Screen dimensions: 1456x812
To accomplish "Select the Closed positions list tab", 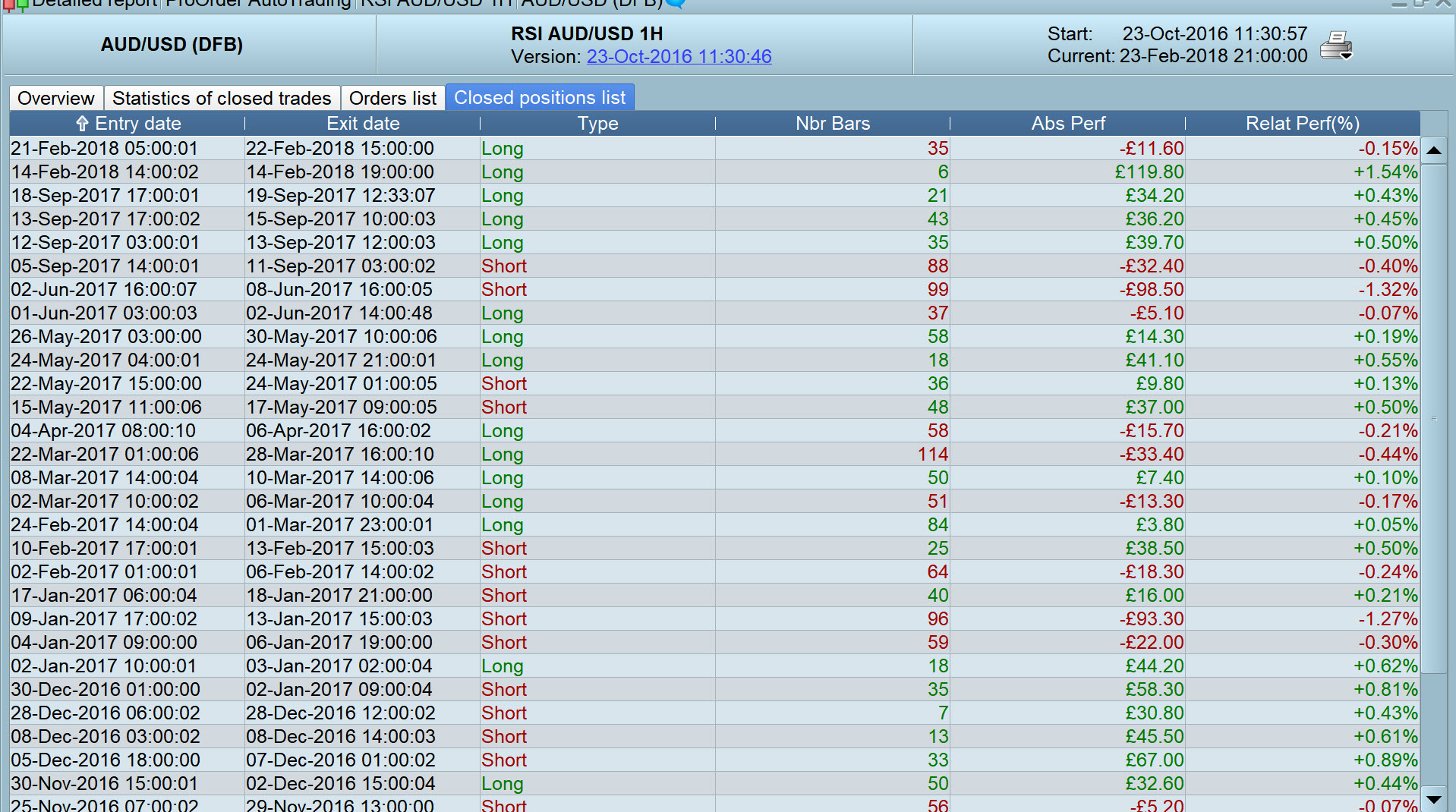I will pos(540,97).
